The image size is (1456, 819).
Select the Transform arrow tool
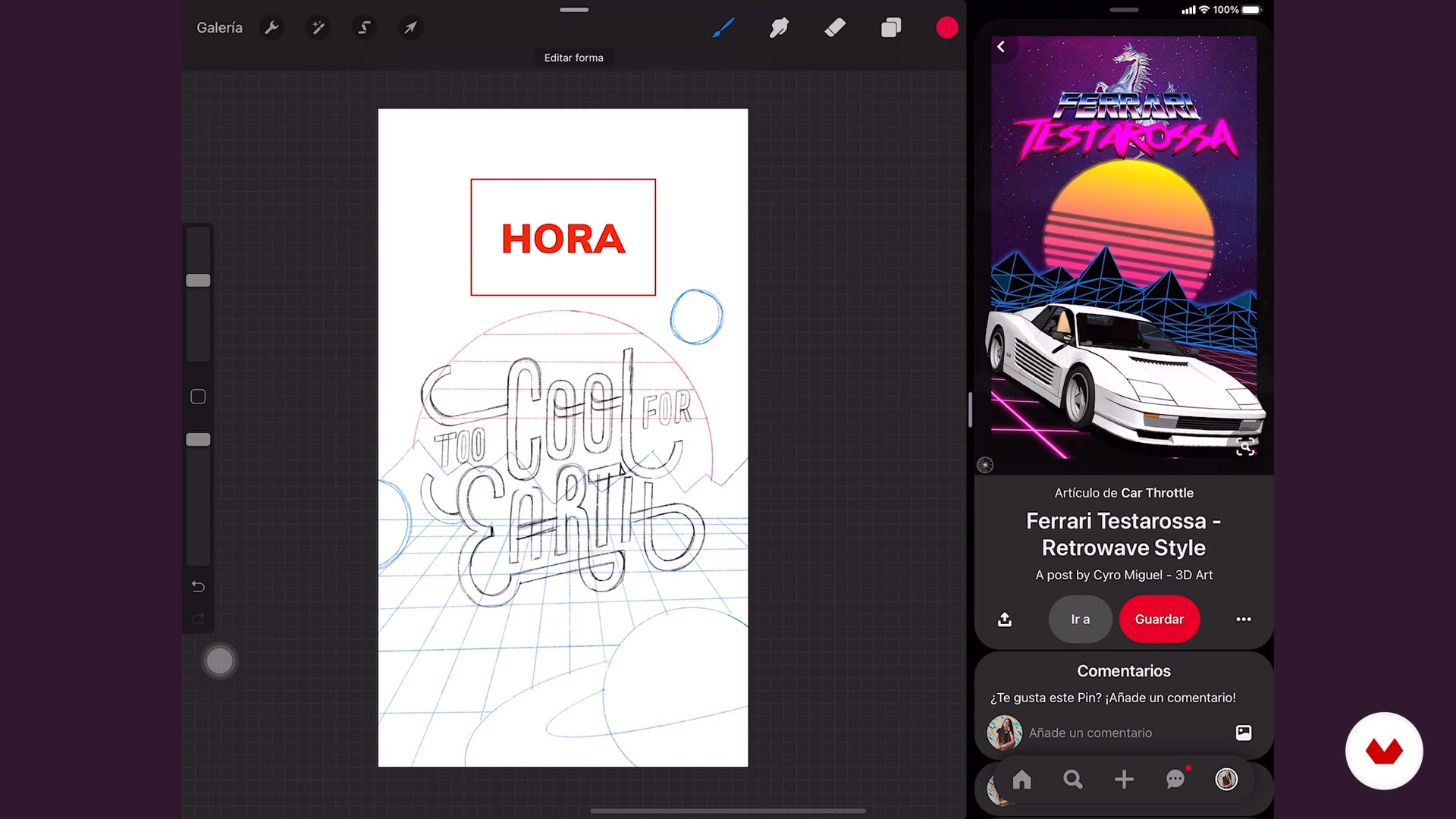[410, 28]
